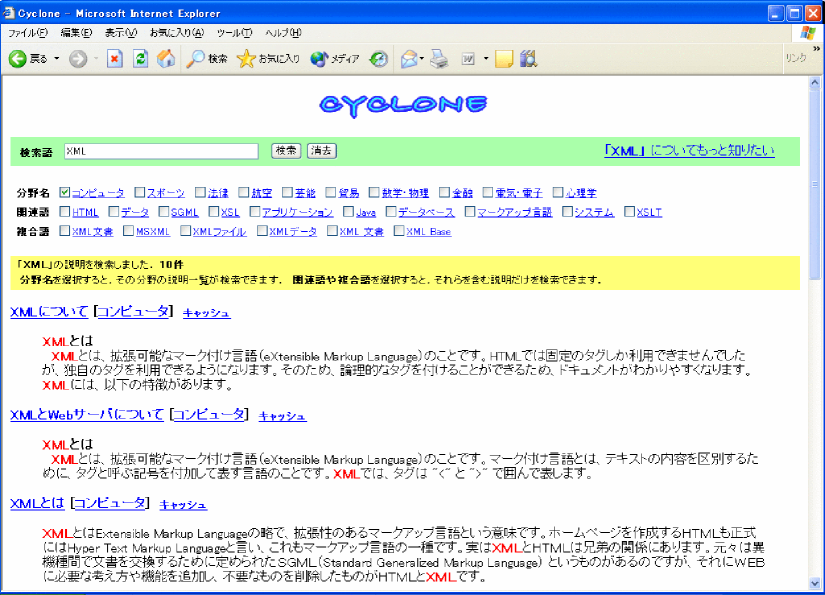Check the XML Base compound-term checkbox

pyautogui.click(x=399, y=230)
